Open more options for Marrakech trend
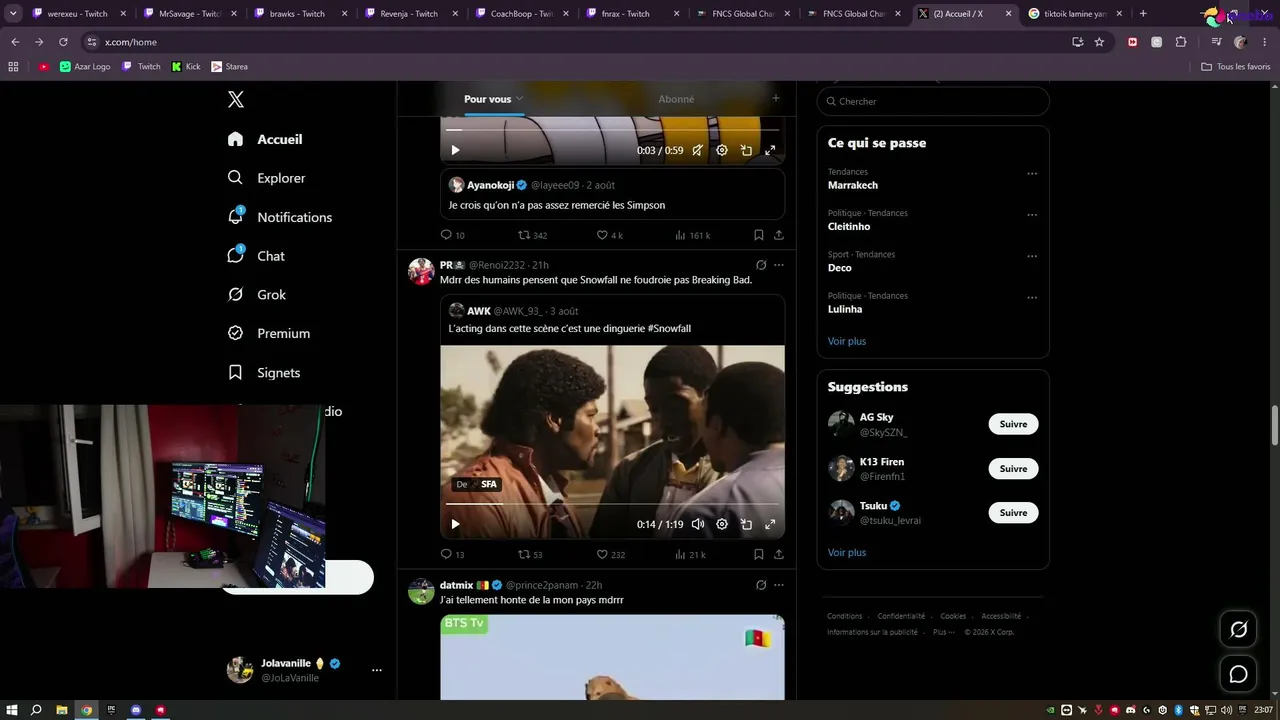1280x720 pixels. tap(1032, 173)
